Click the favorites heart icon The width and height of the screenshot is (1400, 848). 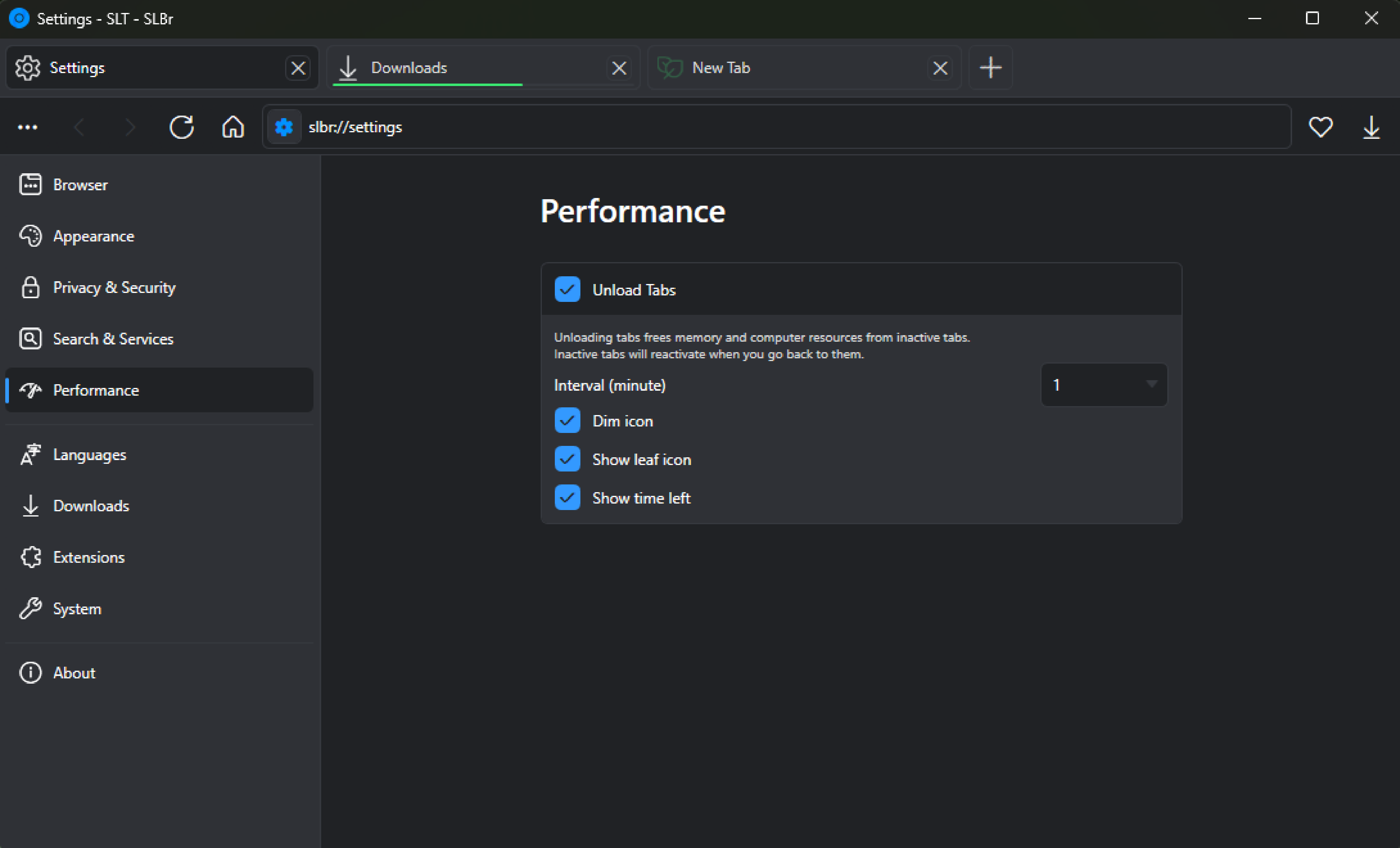tap(1320, 127)
